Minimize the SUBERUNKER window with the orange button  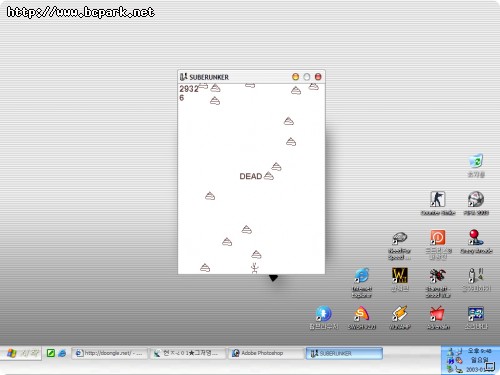point(295,77)
